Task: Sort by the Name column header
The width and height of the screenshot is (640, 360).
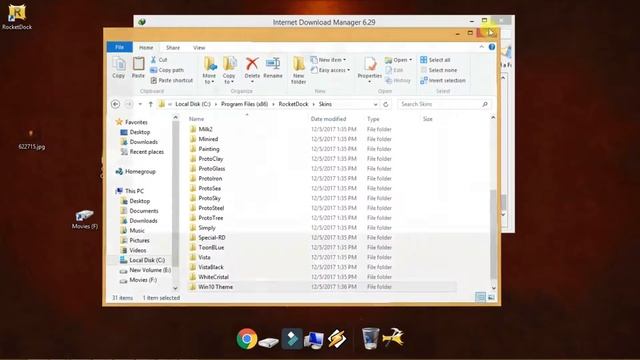Action: click(196, 119)
